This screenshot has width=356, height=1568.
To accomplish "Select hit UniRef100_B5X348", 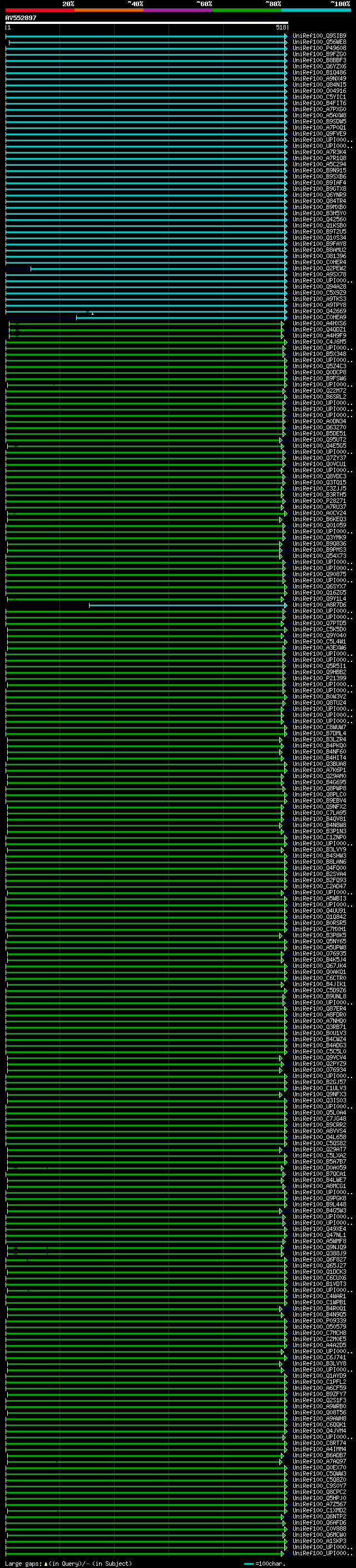I will click(319, 354).
